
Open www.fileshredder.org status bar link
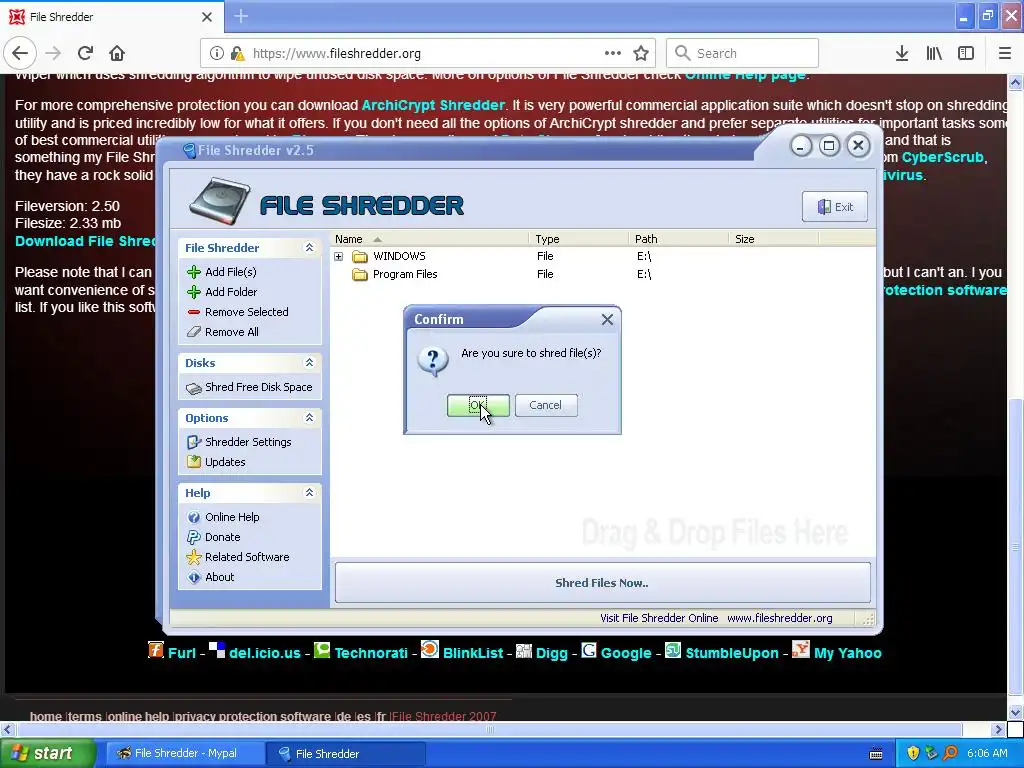point(780,618)
